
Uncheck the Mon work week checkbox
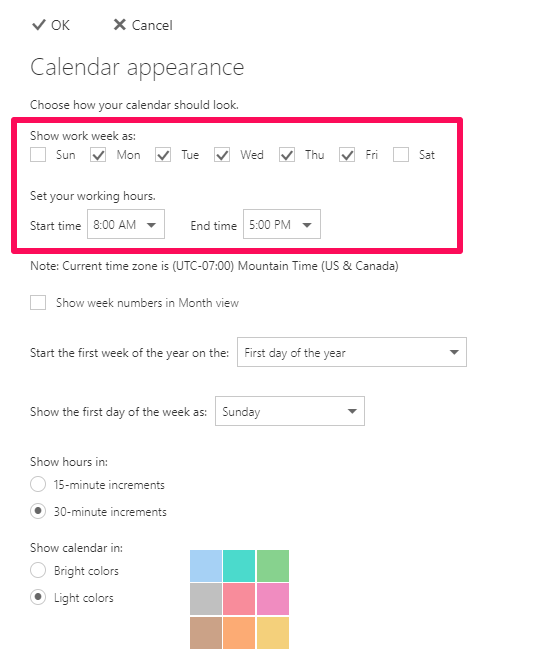(98, 154)
